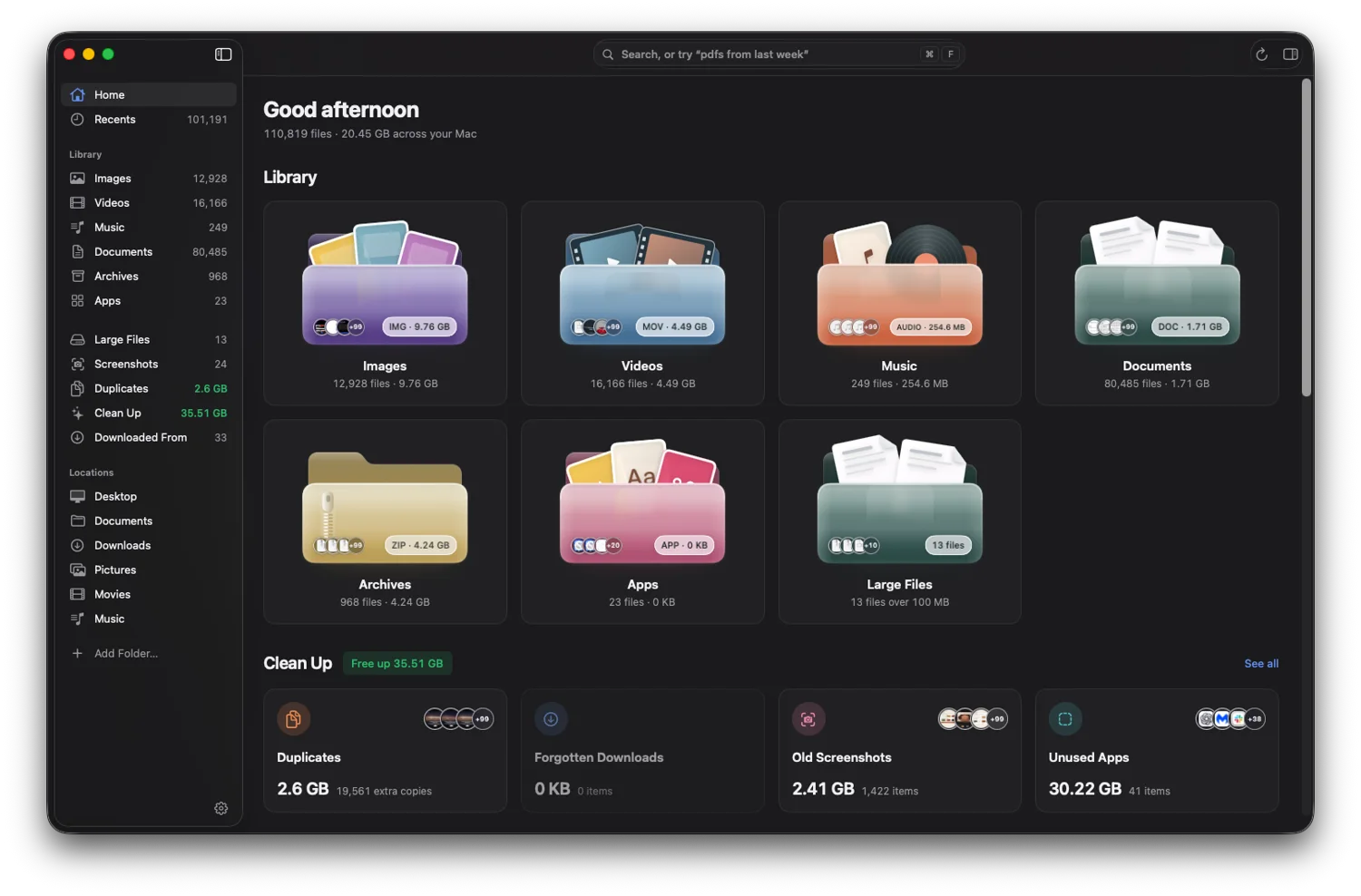Click the refresh icon in the toolbar
Image resolution: width=1361 pixels, height=896 pixels.
tap(1261, 54)
